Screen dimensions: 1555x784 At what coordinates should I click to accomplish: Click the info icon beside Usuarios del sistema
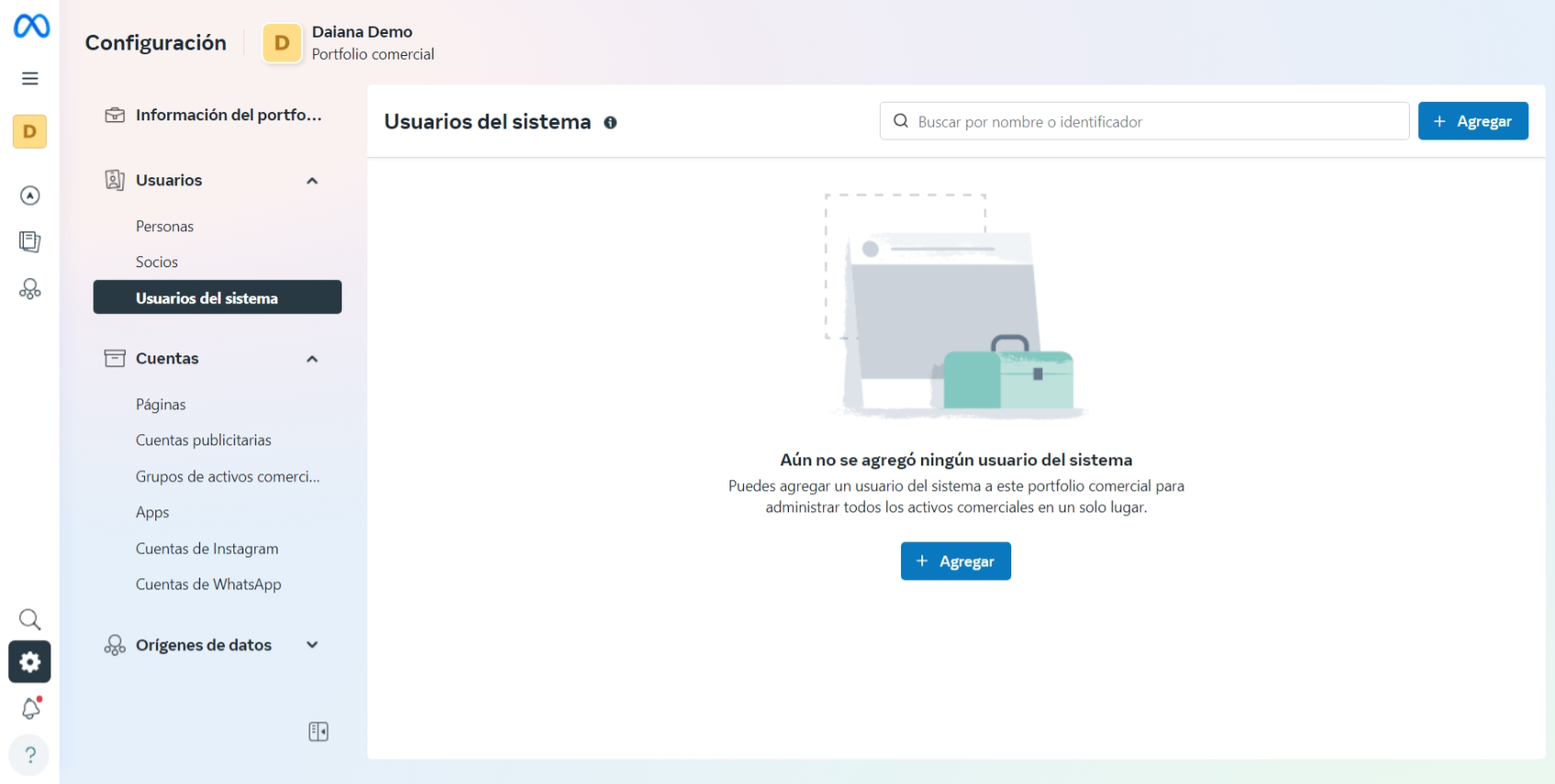(610, 123)
